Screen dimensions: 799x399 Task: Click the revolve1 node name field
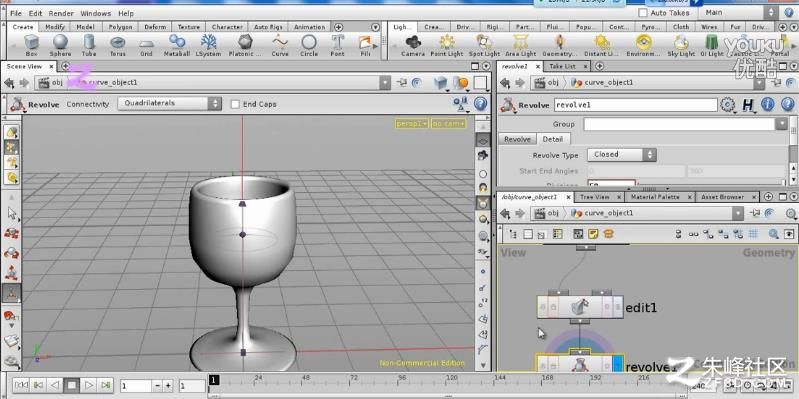(635, 105)
